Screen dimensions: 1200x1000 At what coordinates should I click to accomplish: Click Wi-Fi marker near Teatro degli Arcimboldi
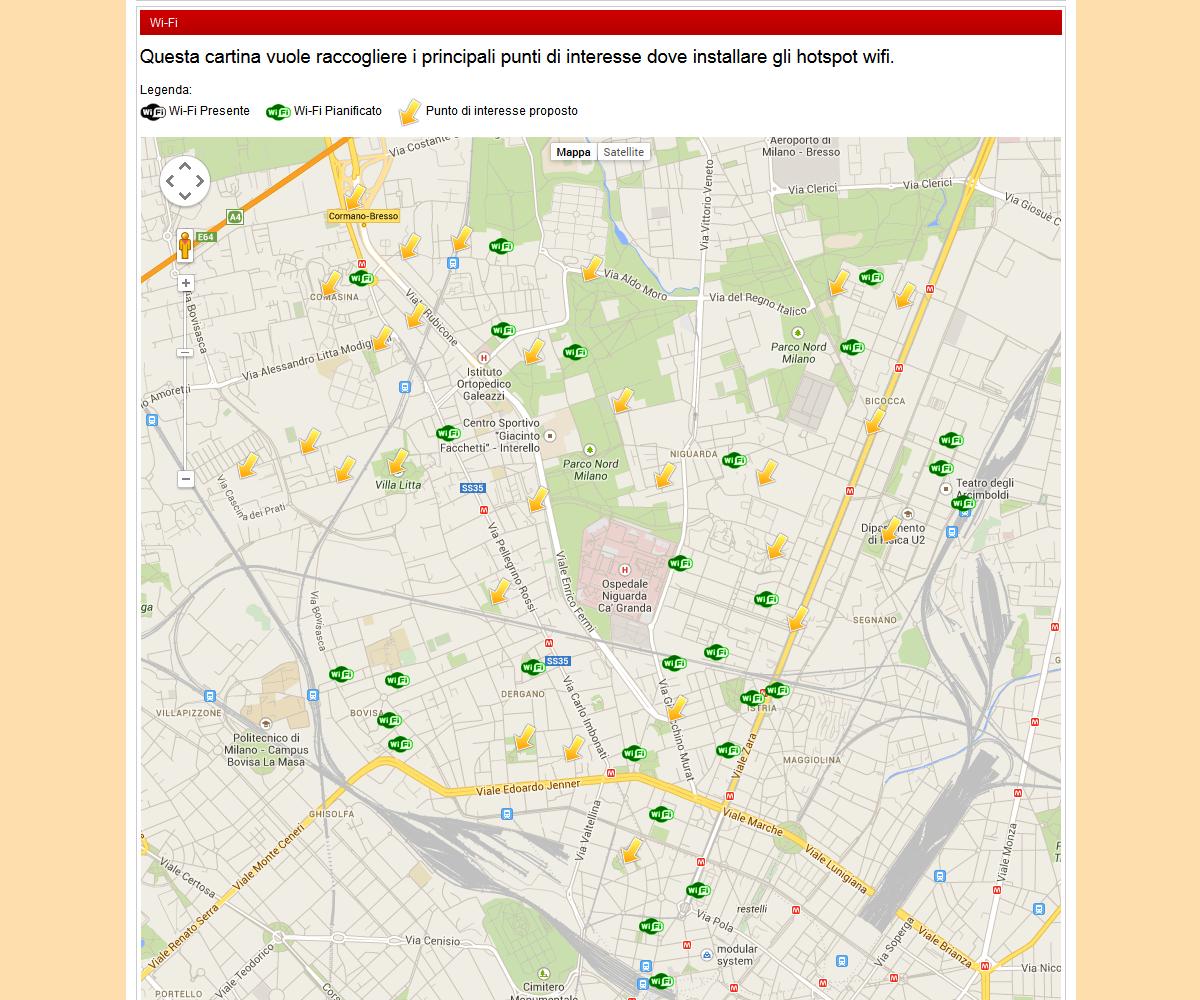[x=962, y=503]
